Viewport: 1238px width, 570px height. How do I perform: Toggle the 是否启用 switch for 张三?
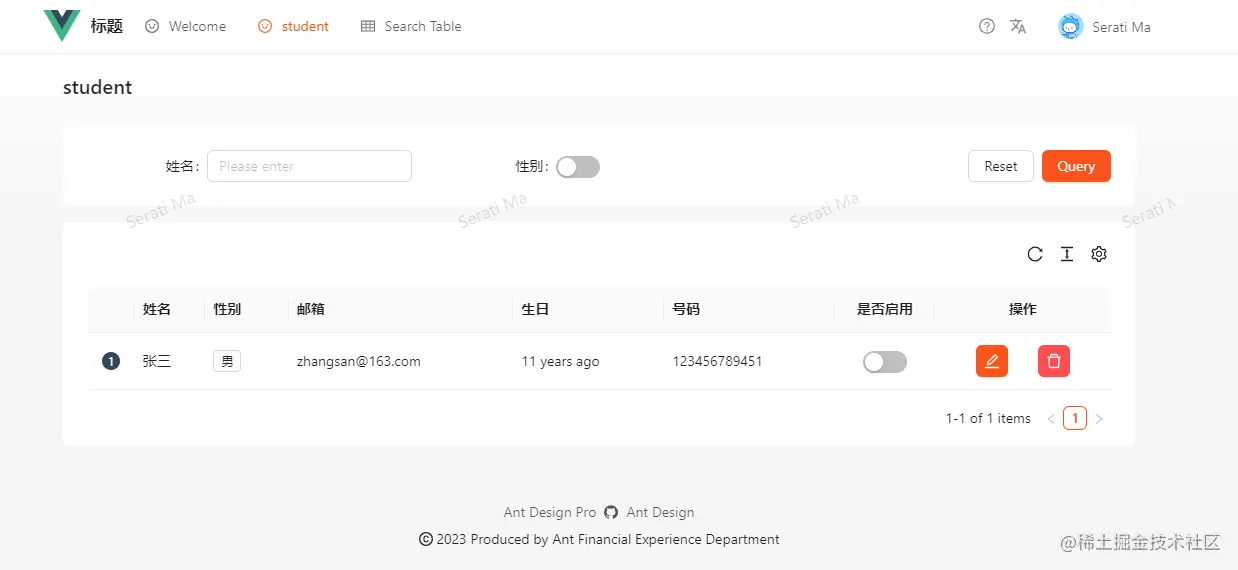(x=885, y=362)
